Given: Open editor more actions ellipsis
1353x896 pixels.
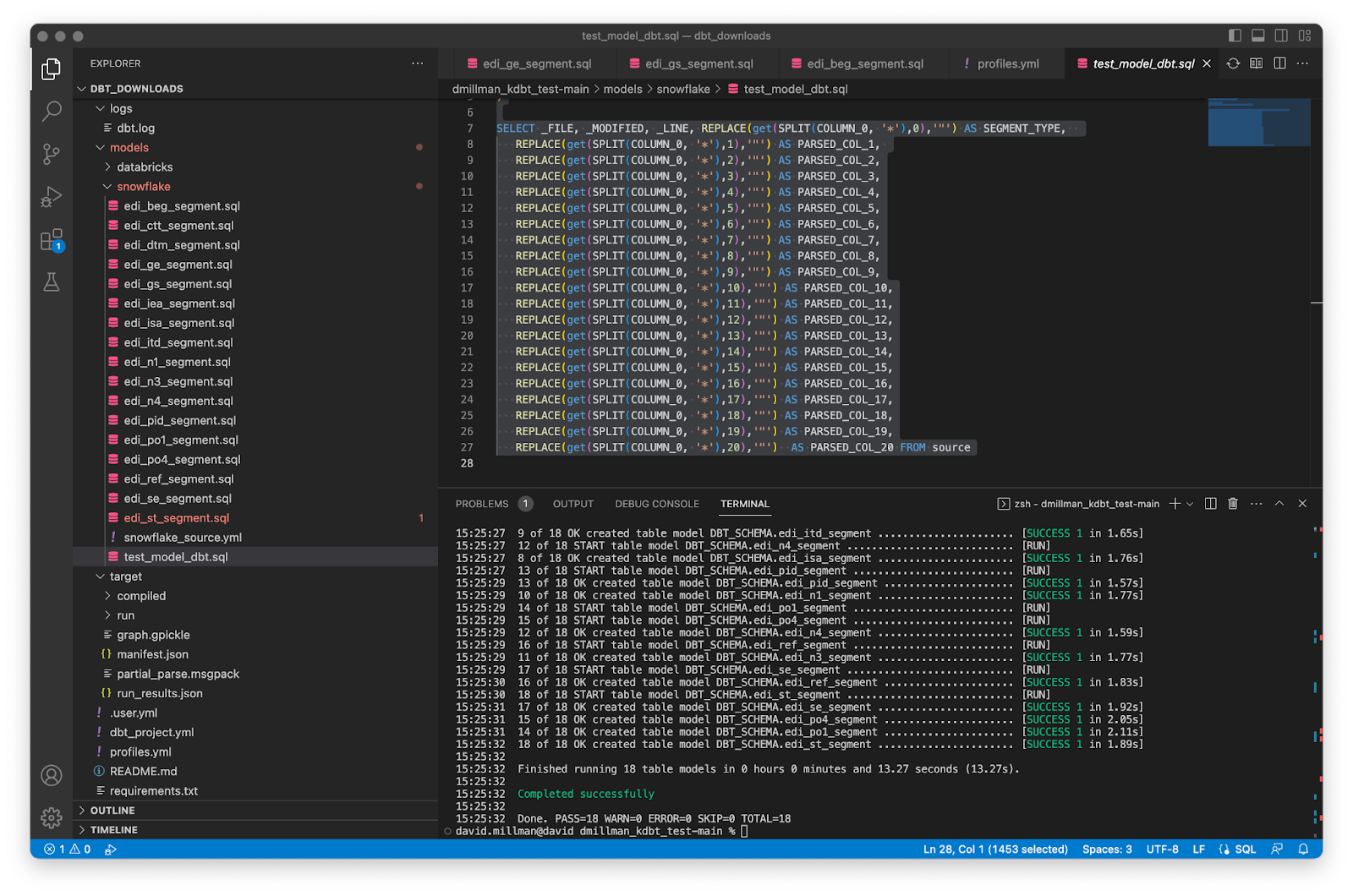Looking at the screenshot, I should (1303, 63).
